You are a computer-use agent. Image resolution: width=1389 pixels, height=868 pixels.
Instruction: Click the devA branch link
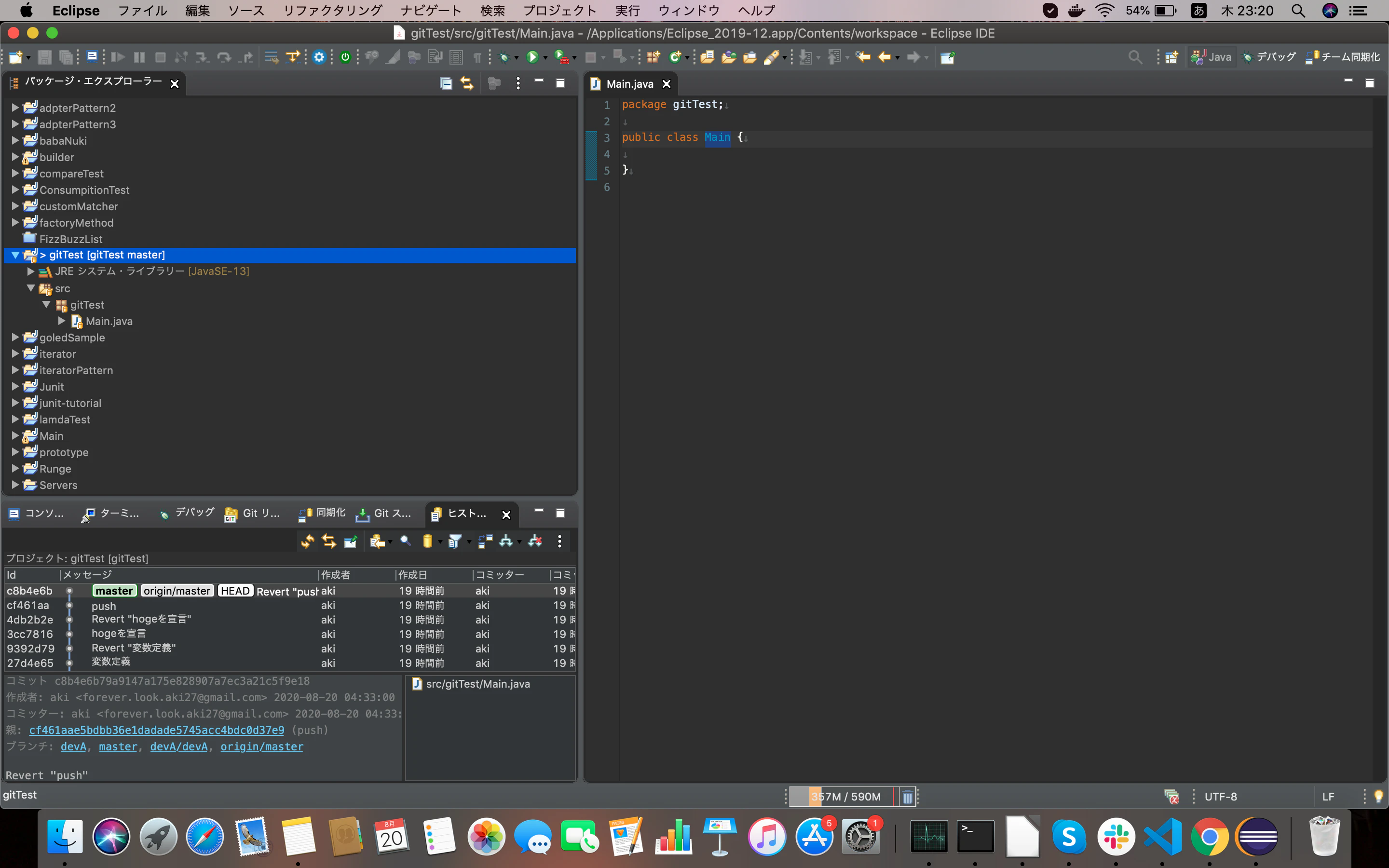point(73,746)
